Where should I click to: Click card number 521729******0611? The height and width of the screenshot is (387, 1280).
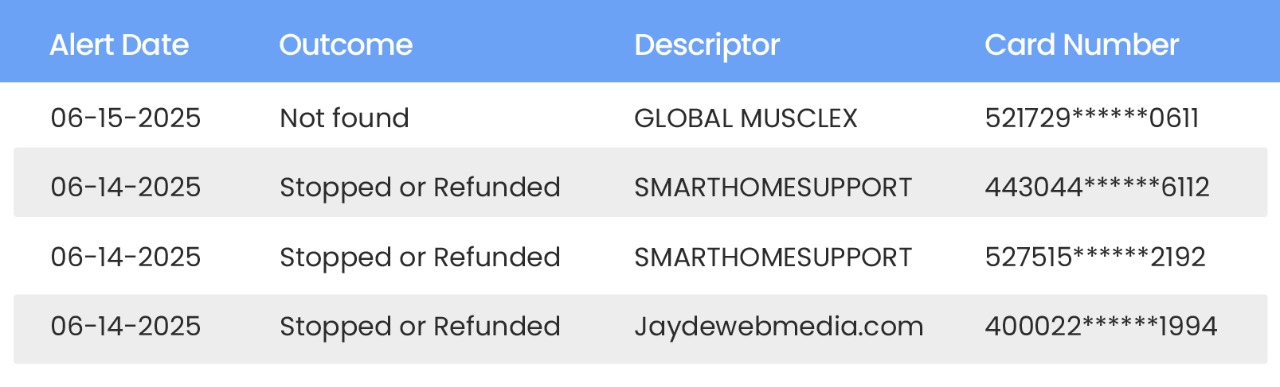pos(1092,118)
